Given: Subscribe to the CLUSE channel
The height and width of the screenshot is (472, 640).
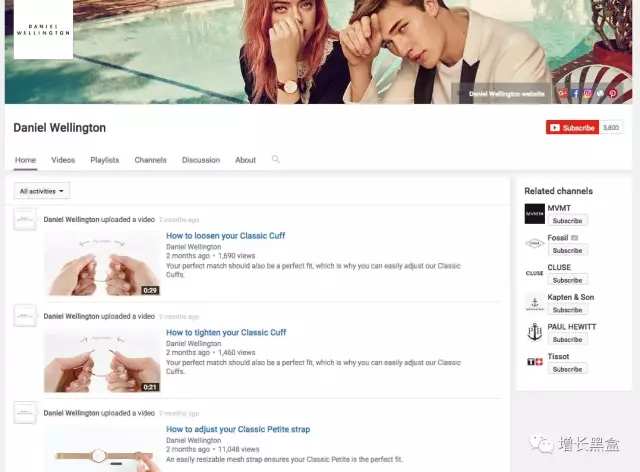Looking at the screenshot, I should coord(567,280).
